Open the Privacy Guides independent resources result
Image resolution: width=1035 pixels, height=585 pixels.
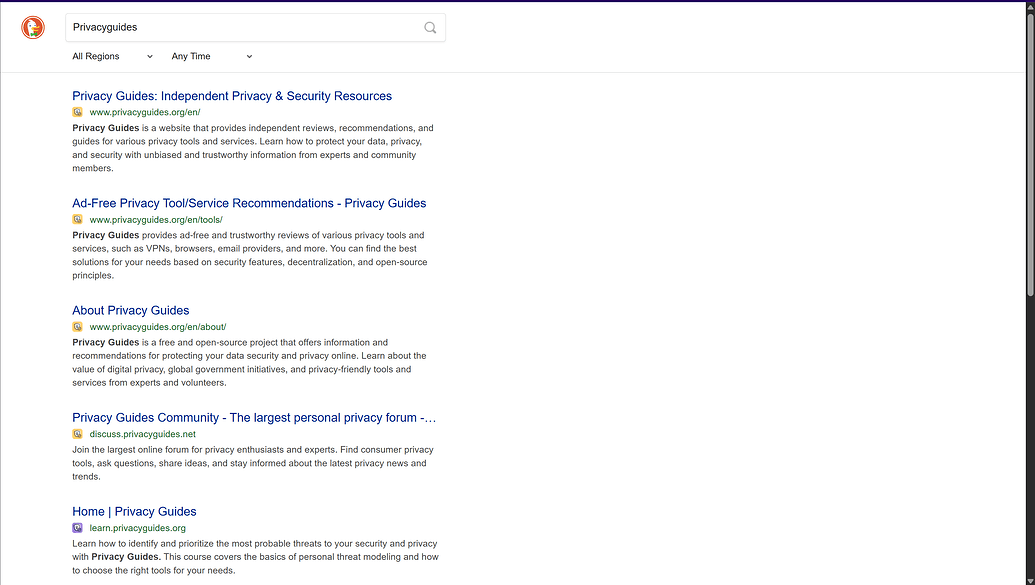point(232,96)
